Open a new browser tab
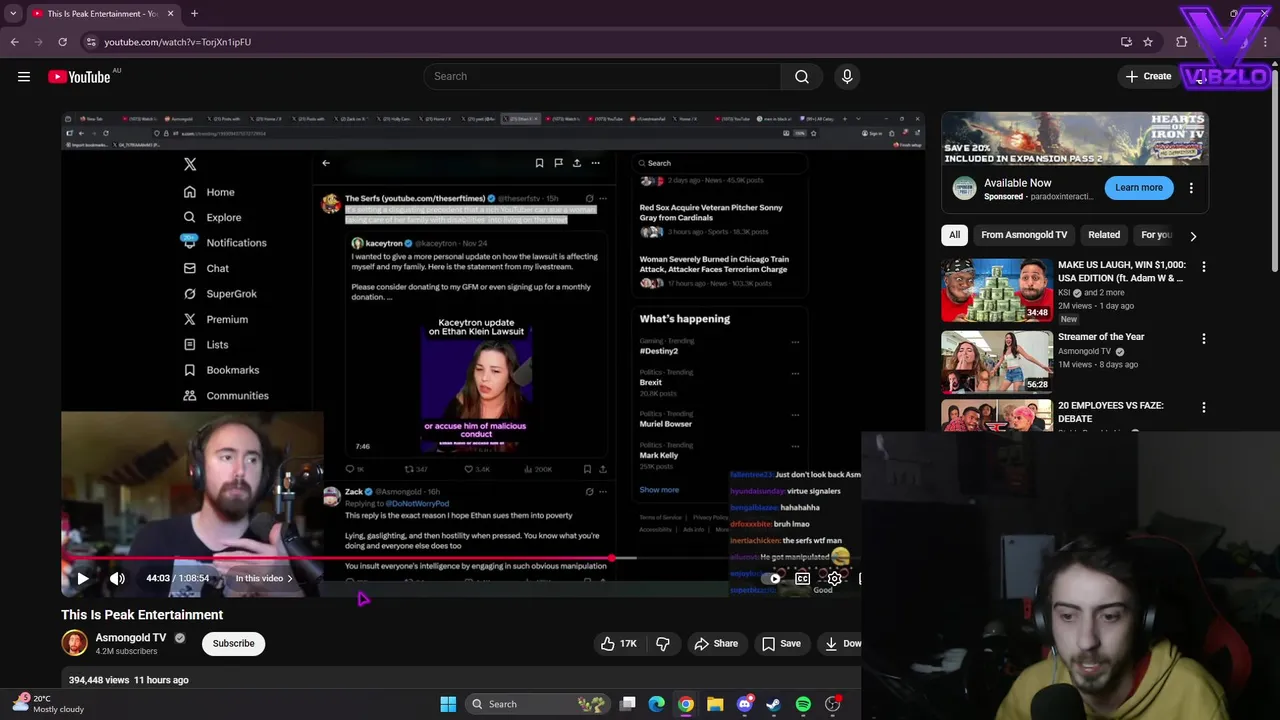 [x=194, y=14]
